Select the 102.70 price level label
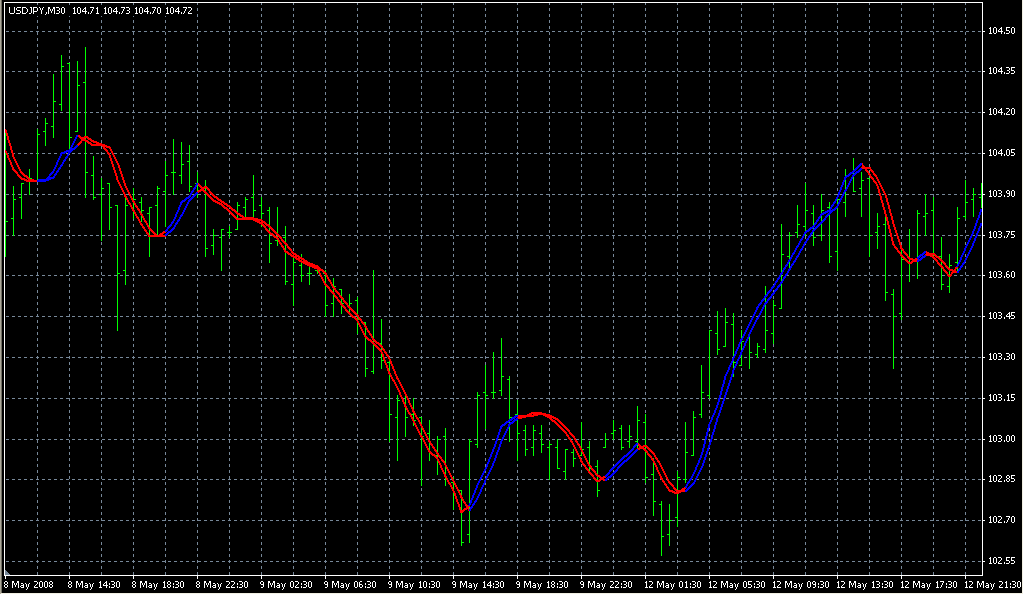The width and height of the screenshot is (1024, 594). coord(1001,520)
